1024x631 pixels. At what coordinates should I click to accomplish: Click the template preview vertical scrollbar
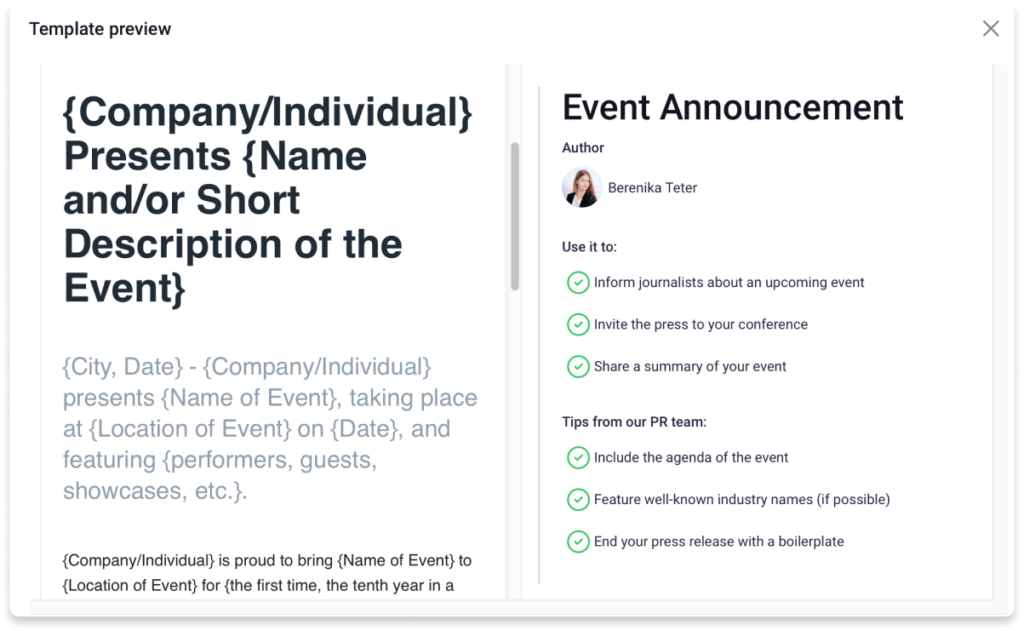515,215
